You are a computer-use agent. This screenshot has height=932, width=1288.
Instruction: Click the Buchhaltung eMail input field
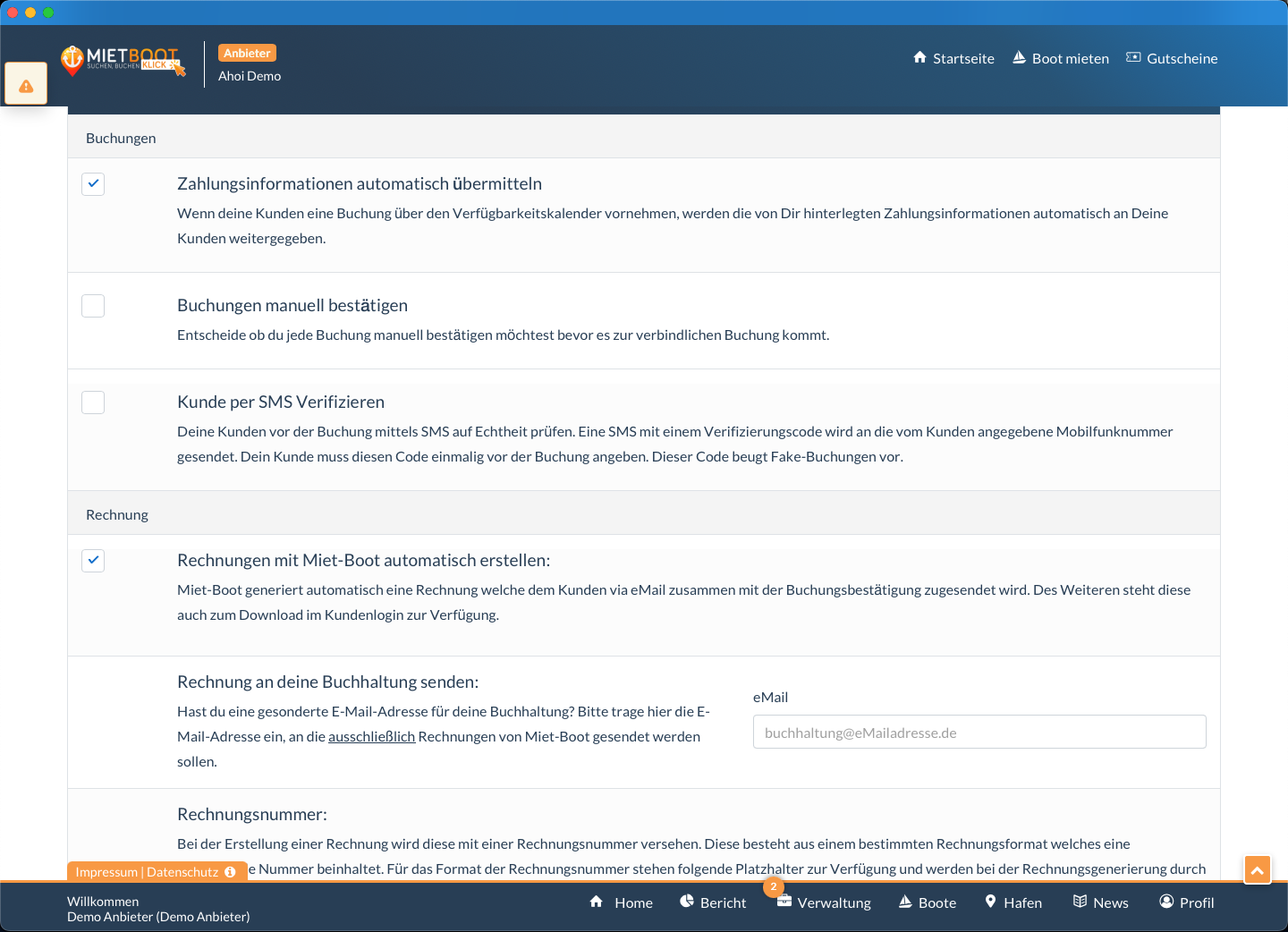point(979,733)
